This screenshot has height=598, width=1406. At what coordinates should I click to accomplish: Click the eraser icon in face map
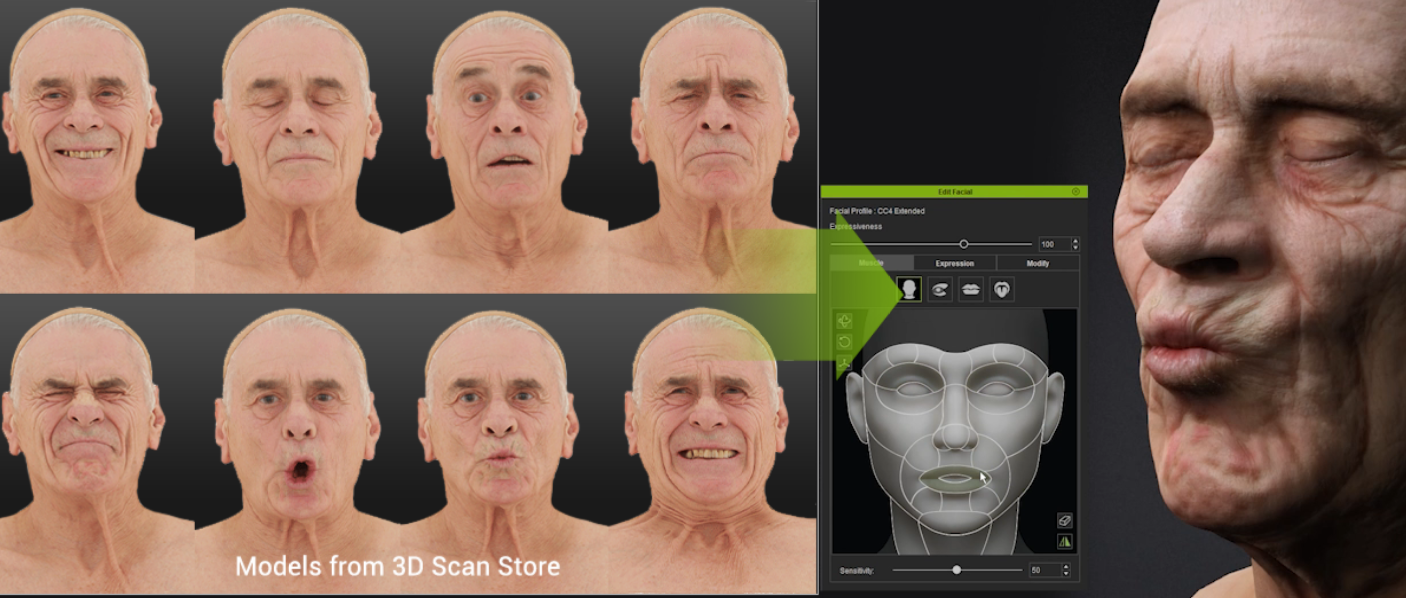click(1065, 521)
